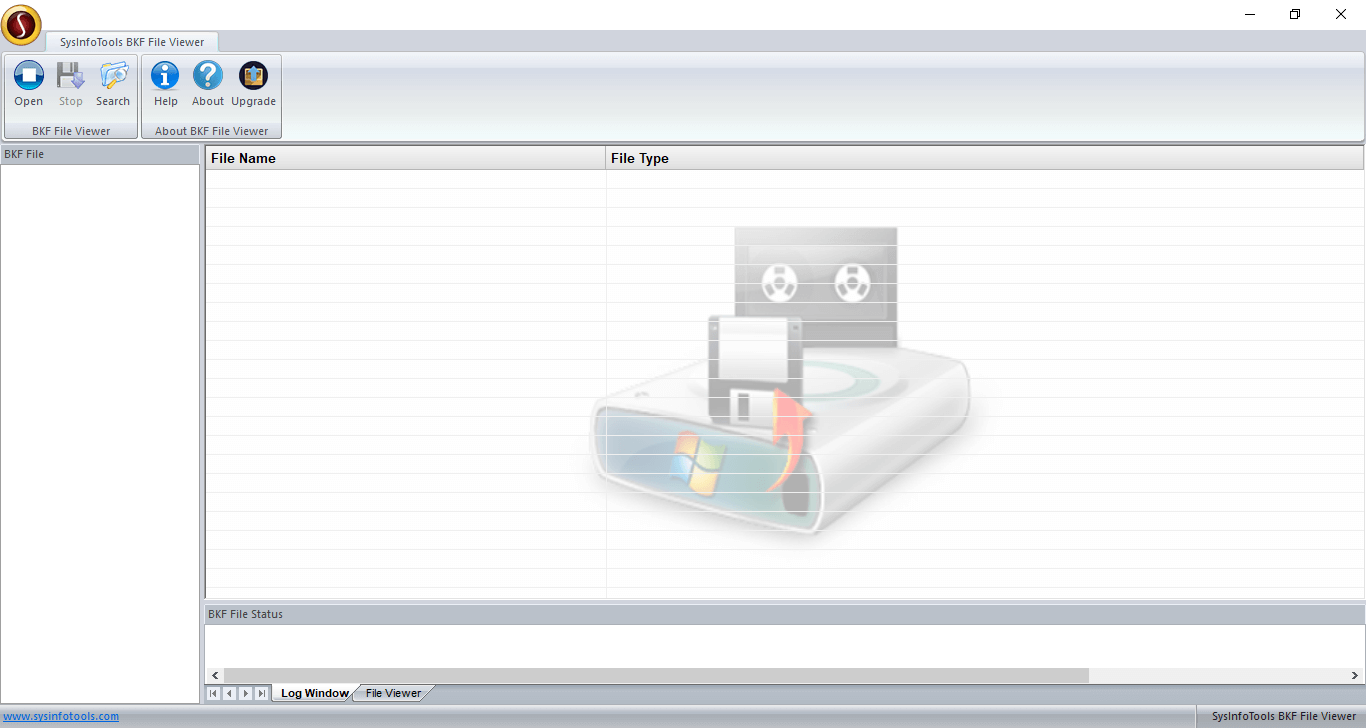The height and width of the screenshot is (728, 1366).
Task: Visit the www.sysinfotools.com link
Action: [61, 716]
